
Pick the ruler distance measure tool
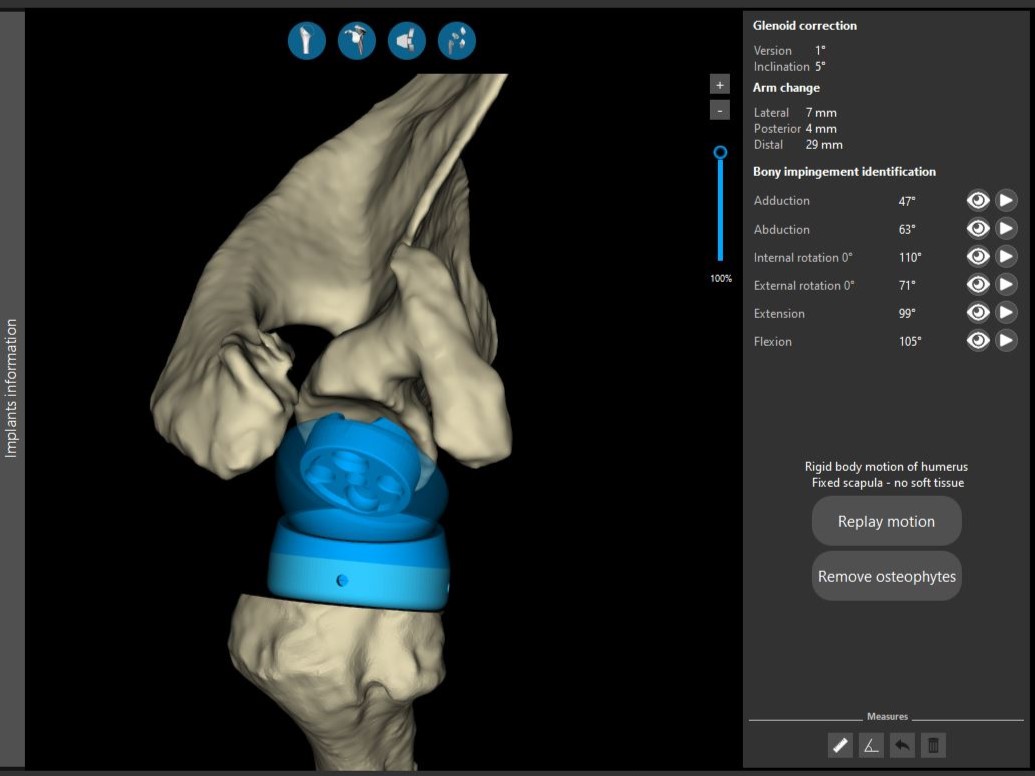click(x=840, y=745)
